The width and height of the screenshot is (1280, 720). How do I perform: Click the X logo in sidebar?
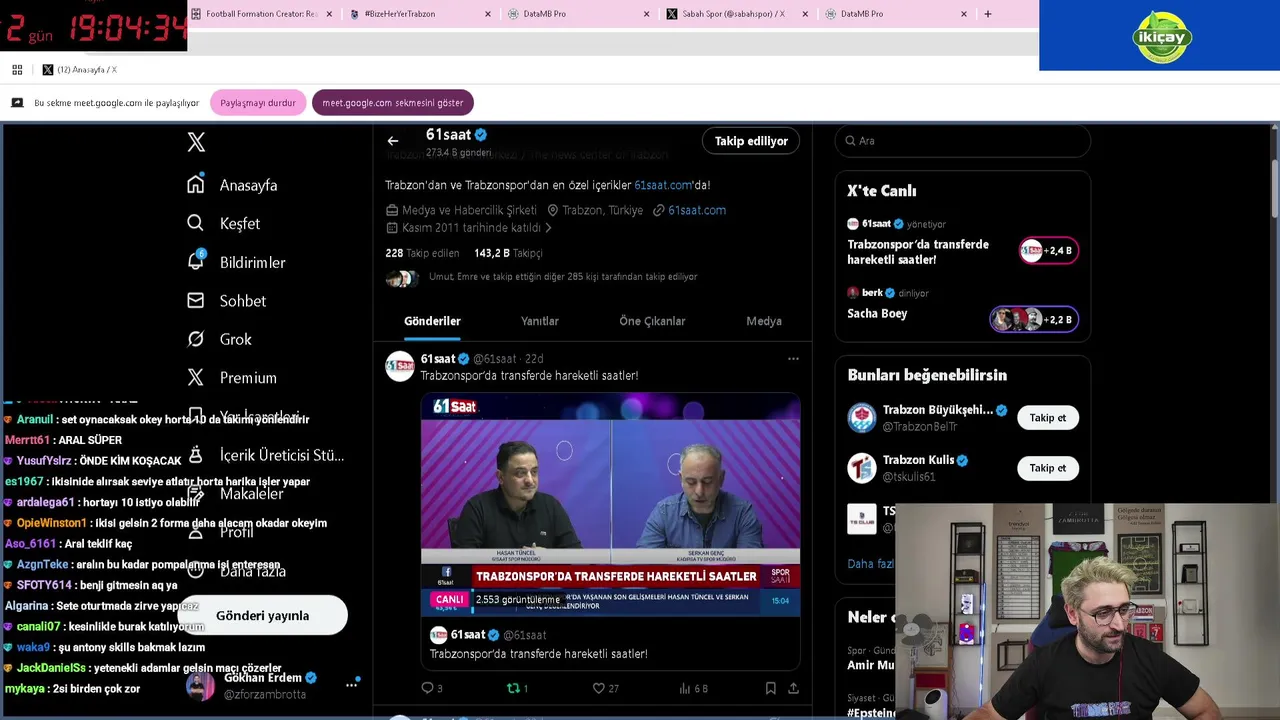(x=196, y=142)
